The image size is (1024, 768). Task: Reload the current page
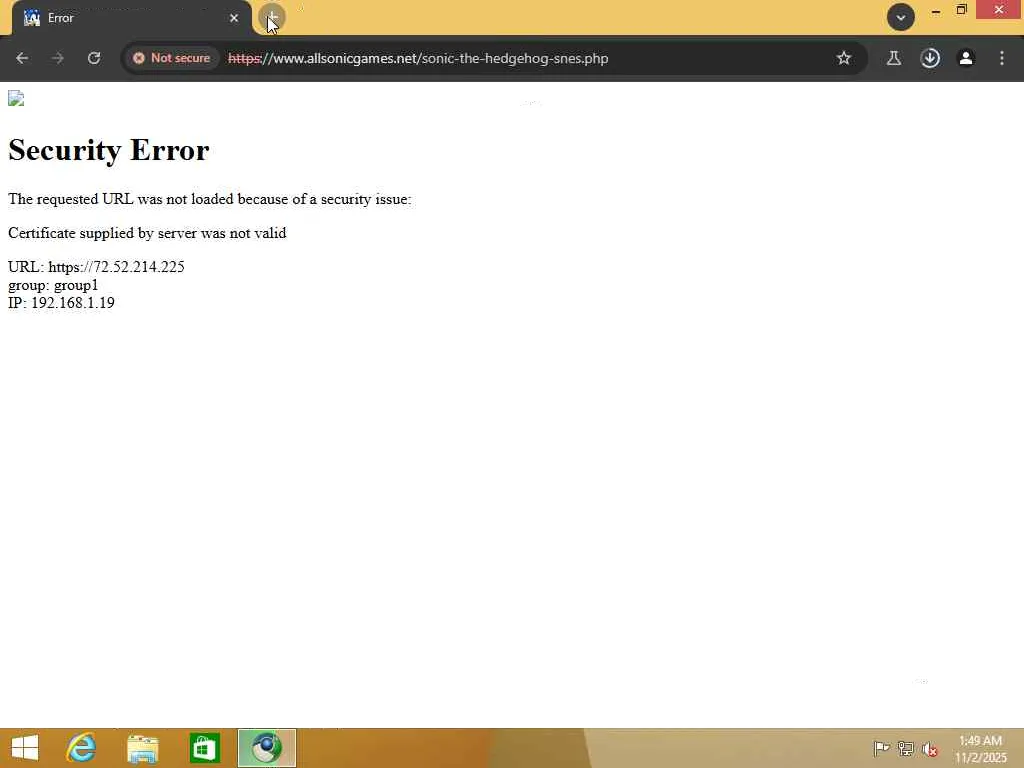94,58
